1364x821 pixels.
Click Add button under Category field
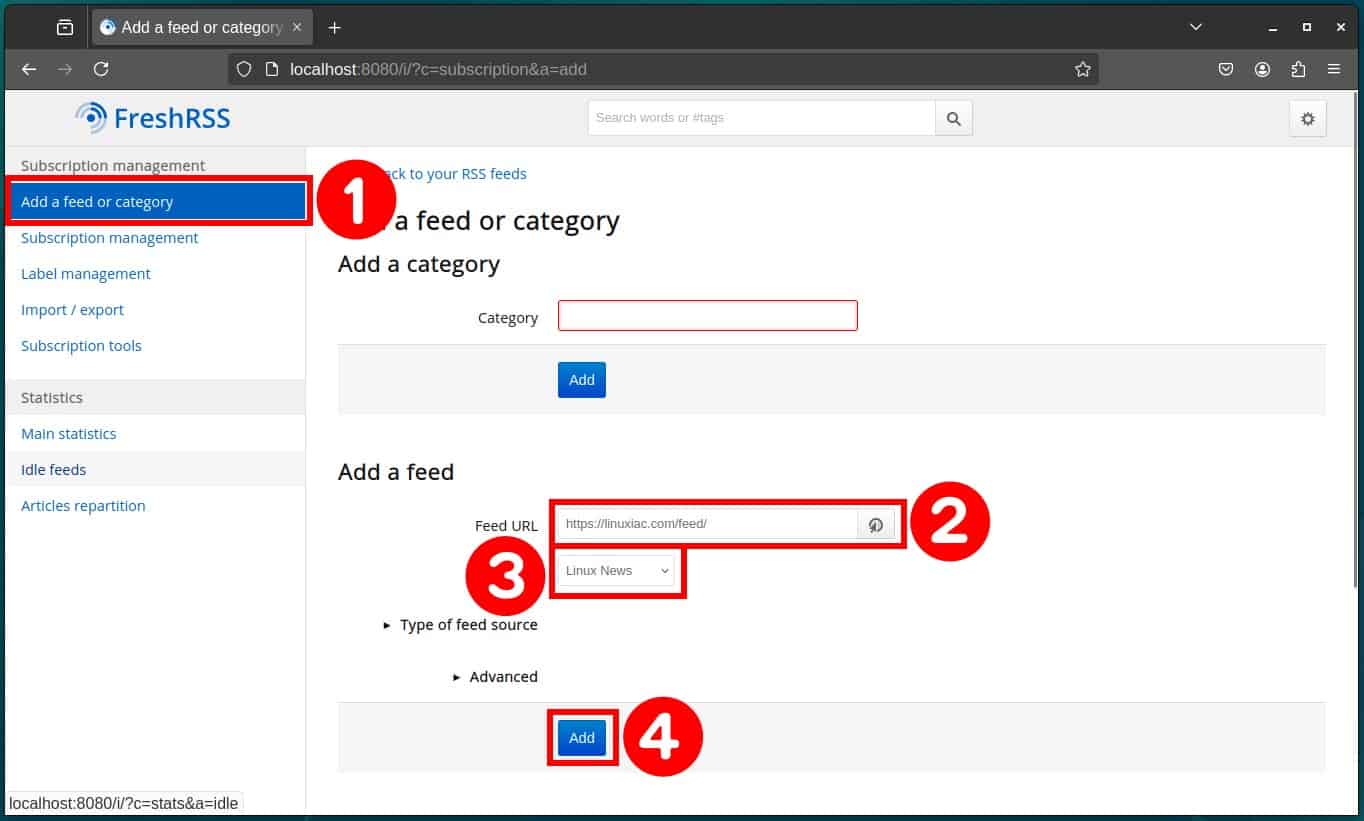[582, 380]
